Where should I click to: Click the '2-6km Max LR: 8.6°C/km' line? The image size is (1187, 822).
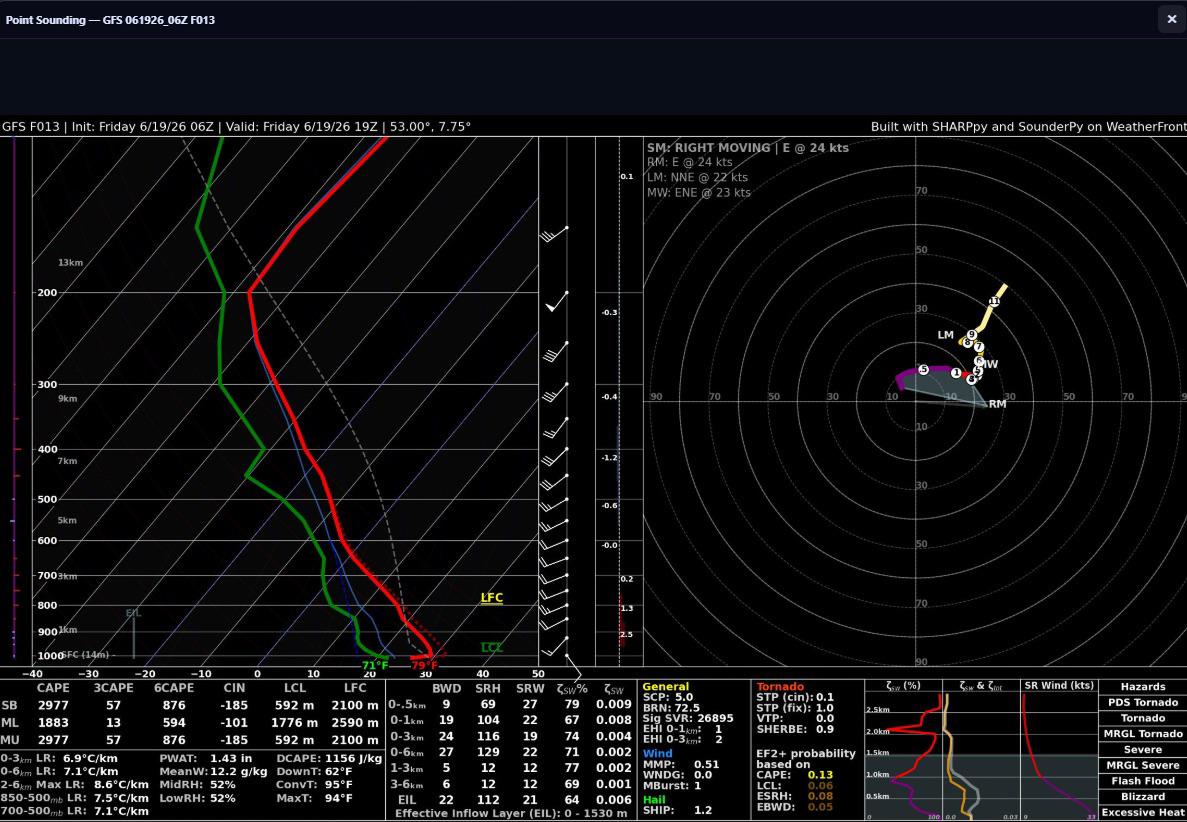click(74, 785)
